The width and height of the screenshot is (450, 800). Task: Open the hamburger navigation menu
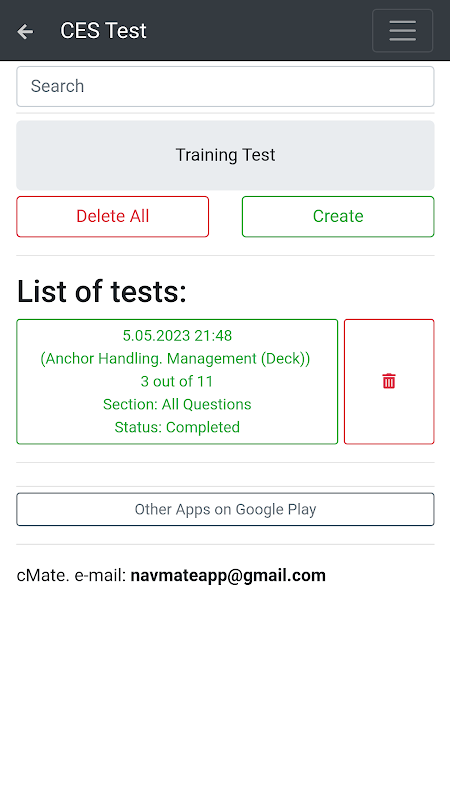click(403, 31)
